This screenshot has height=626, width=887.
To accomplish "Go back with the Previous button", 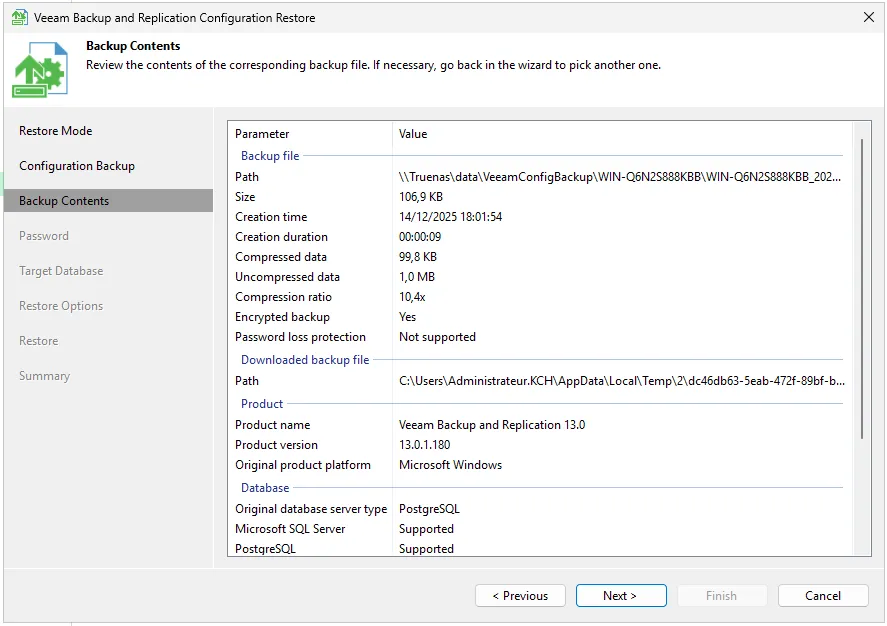I will [x=520, y=596].
